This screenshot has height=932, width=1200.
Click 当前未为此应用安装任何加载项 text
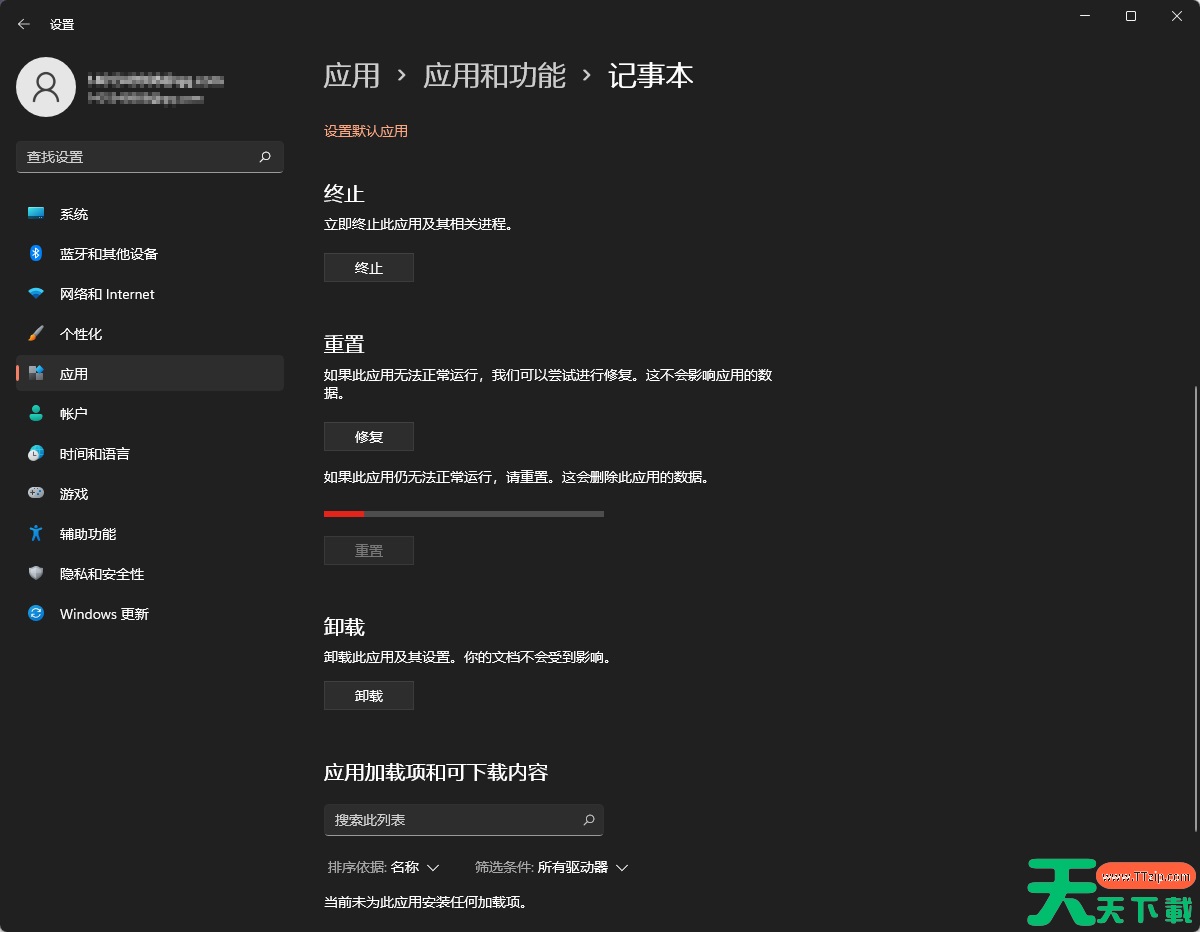click(425, 902)
